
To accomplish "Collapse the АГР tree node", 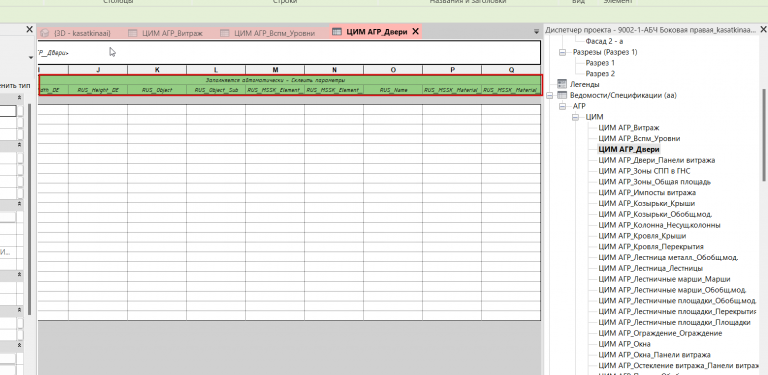I will click(x=562, y=106).
